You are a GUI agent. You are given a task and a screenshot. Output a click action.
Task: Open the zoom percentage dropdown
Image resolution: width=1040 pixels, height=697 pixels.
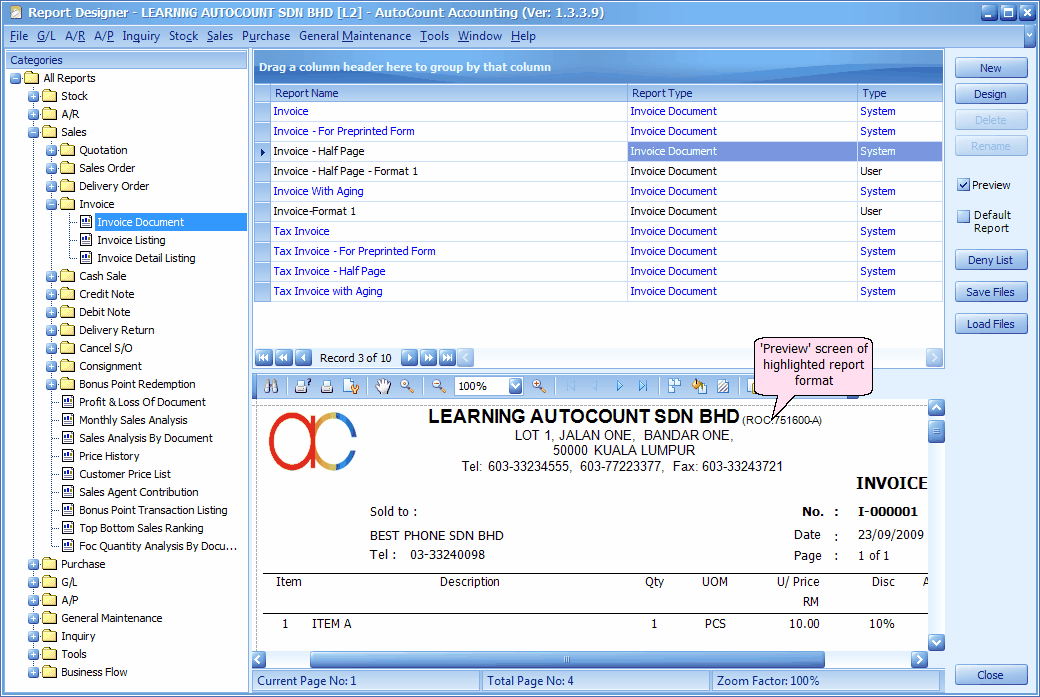click(515, 386)
